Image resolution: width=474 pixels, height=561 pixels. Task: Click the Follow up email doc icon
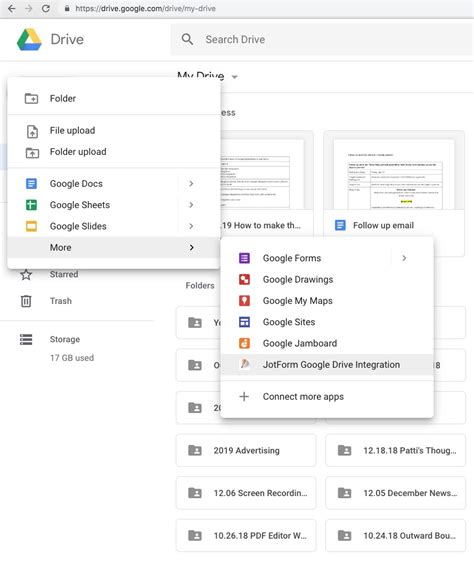tap(340, 225)
